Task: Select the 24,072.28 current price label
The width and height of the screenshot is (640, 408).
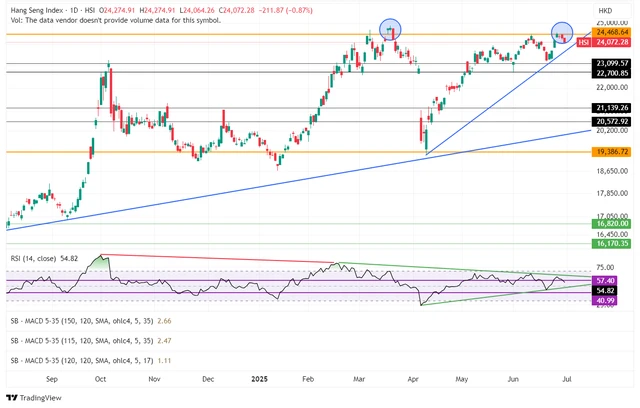Action: pos(612,42)
